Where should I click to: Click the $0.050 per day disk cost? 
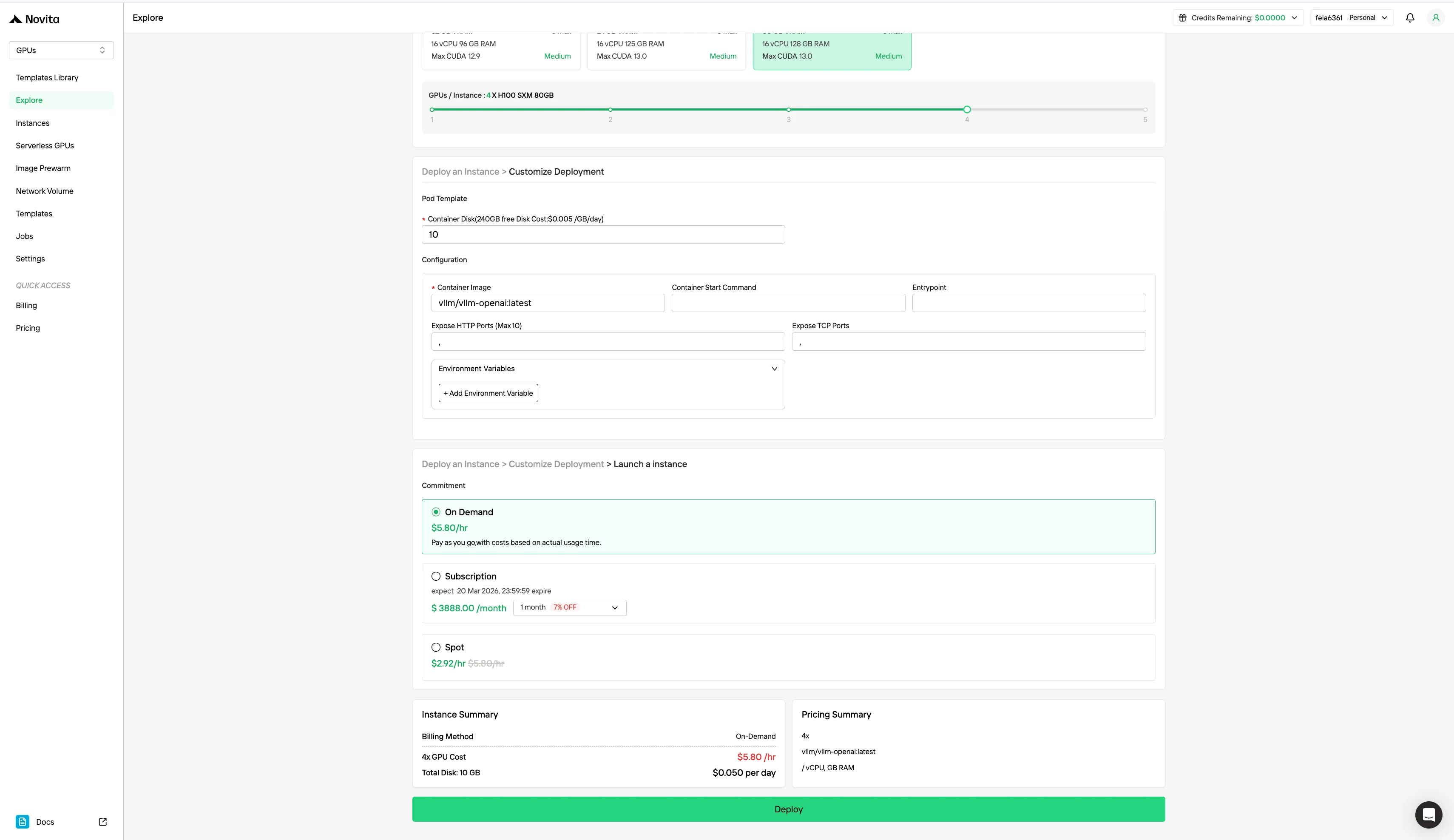[x=744, y=773]
